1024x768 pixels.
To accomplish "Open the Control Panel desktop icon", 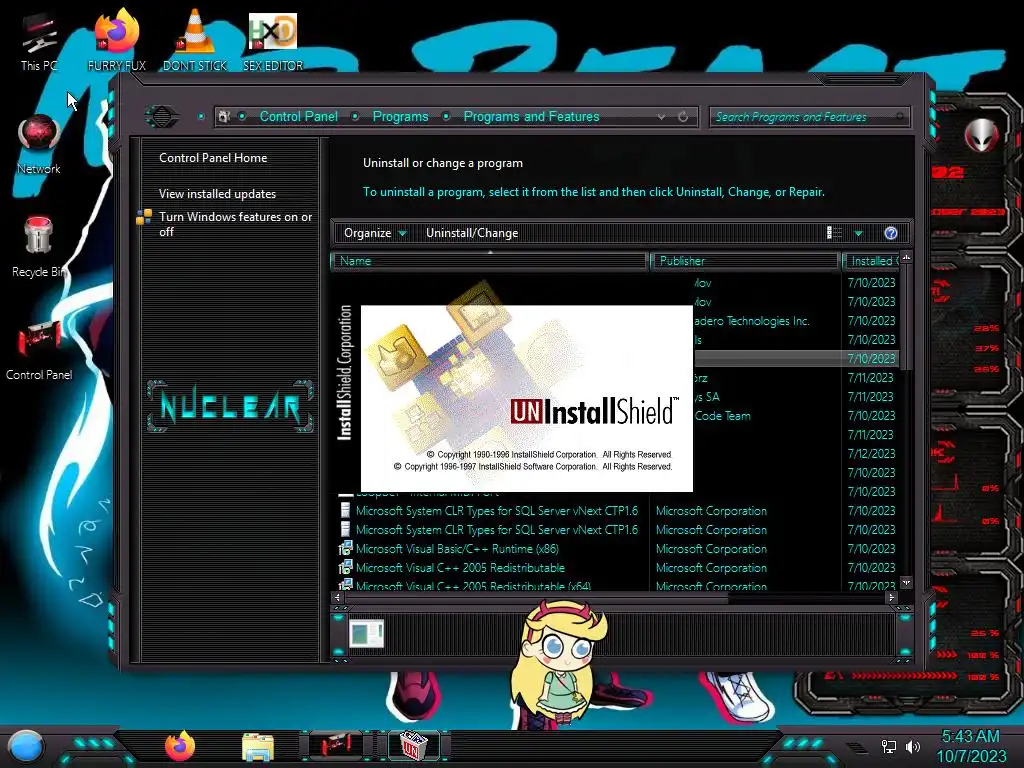I will [39, 350].
